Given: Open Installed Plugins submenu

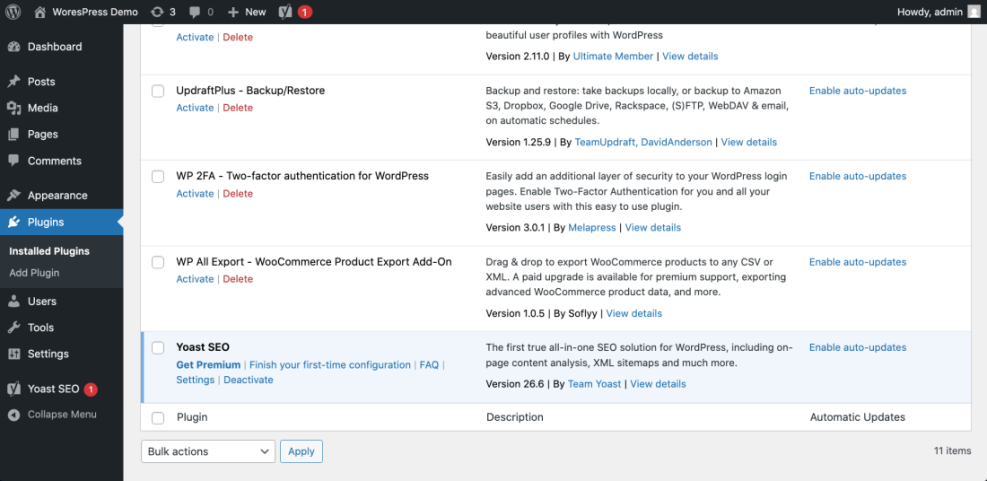Looking at the screenshot, I should [x=49, y=251].
